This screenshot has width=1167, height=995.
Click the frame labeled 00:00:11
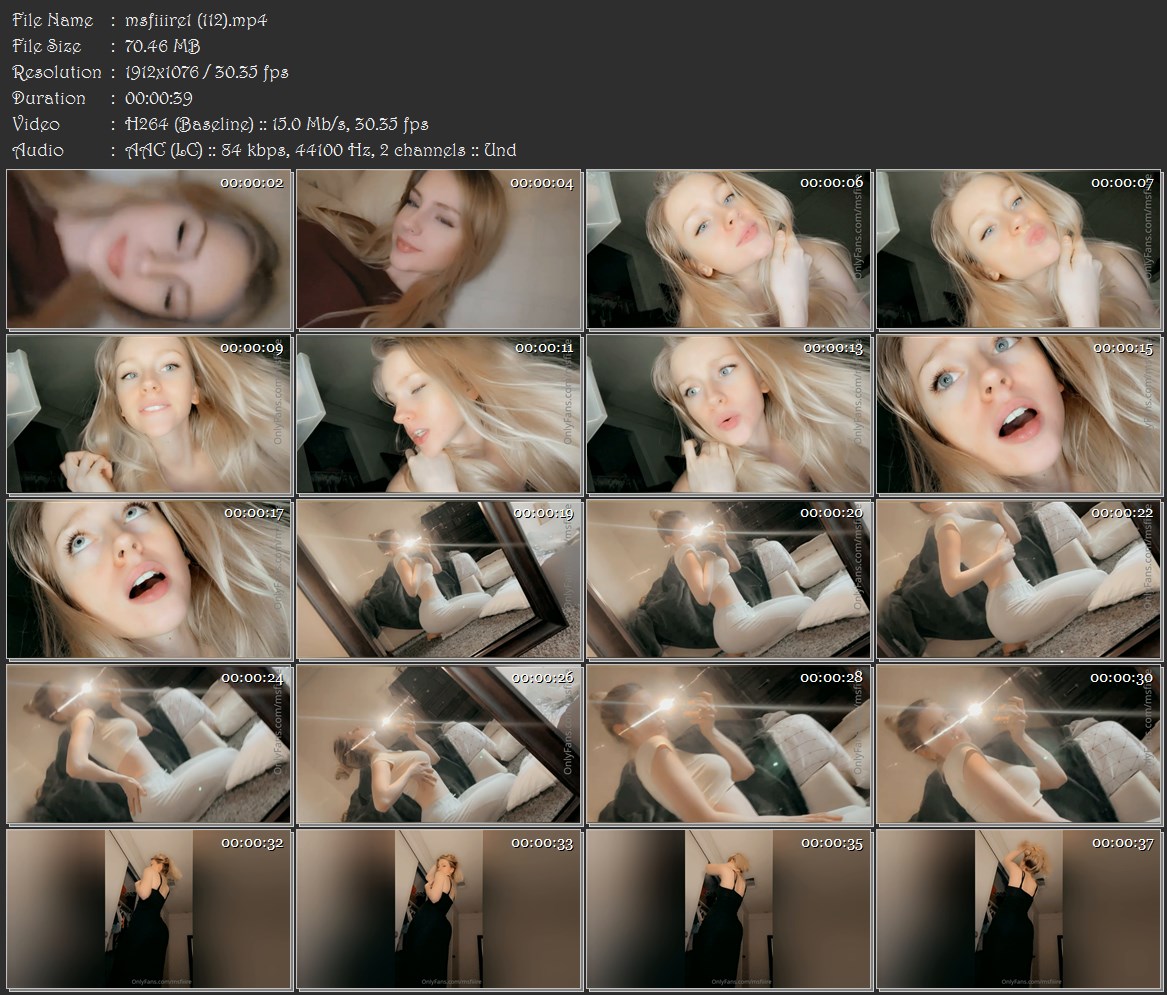click(439, 414)
